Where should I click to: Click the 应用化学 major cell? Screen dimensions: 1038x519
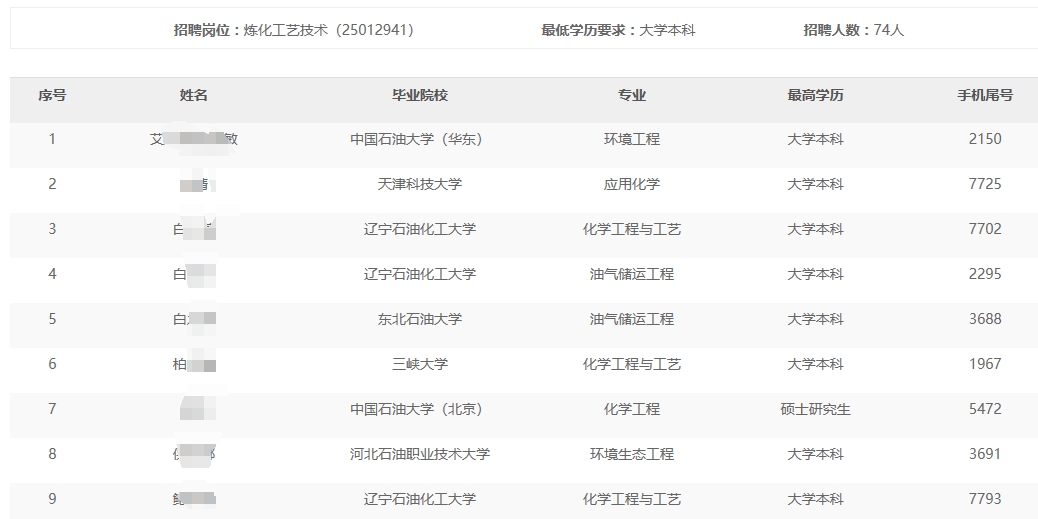coord(632,184)
